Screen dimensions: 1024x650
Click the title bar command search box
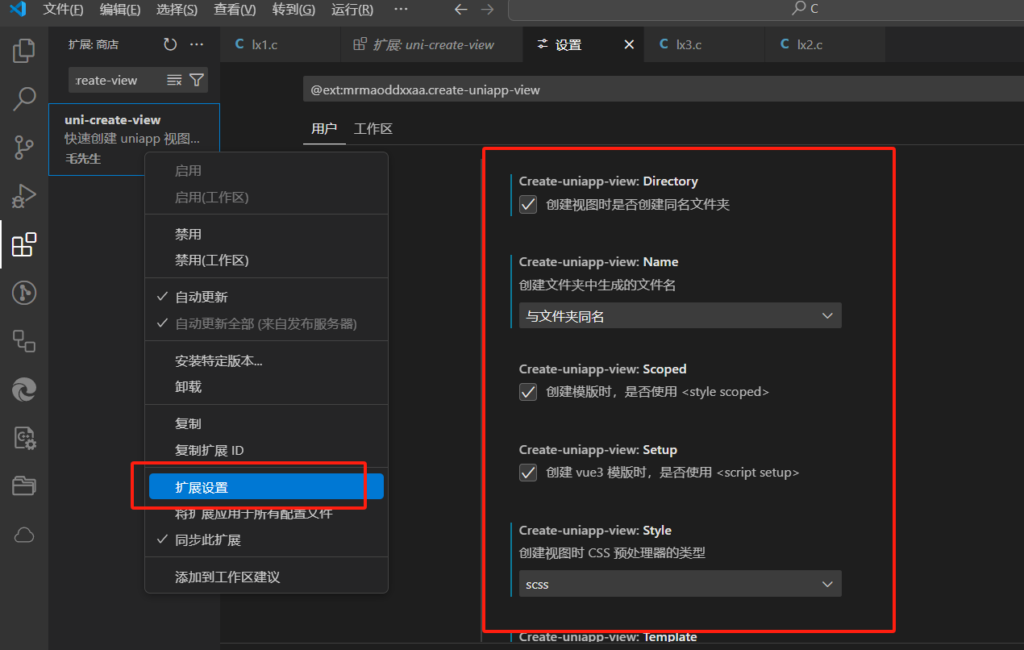(x=765, y=9)
